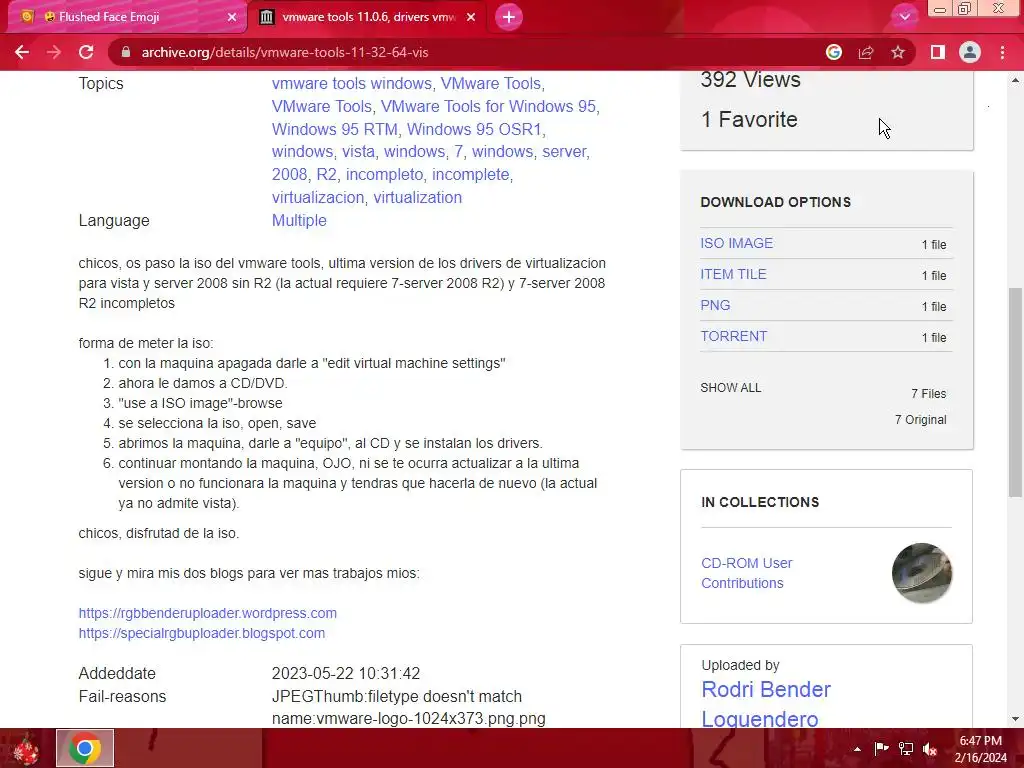Click the browser forward arrow
The height and width of the screenshot is (768, 1024).
click(54, 52)
